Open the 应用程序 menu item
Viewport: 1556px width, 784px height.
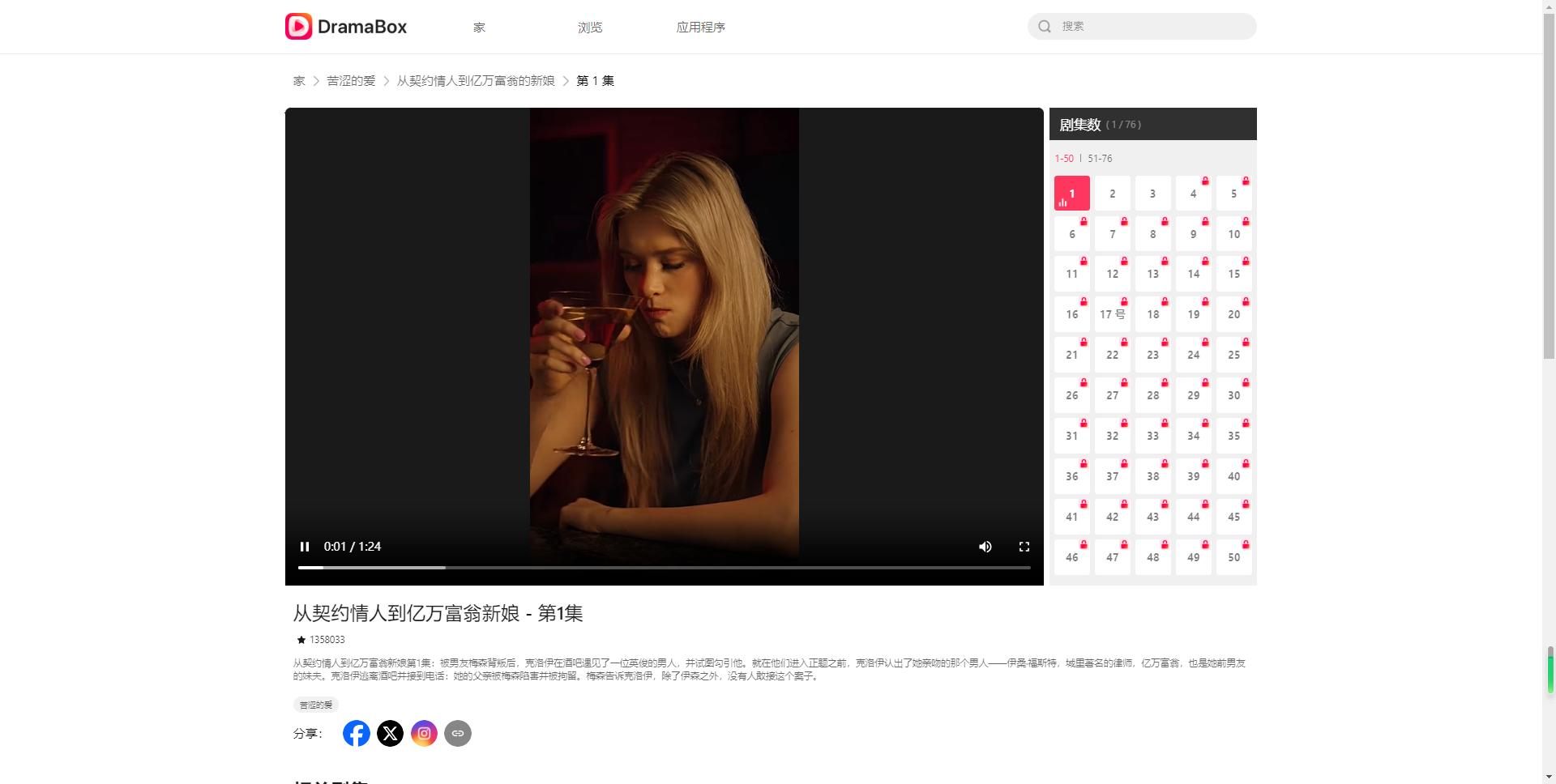coord(701,27)
